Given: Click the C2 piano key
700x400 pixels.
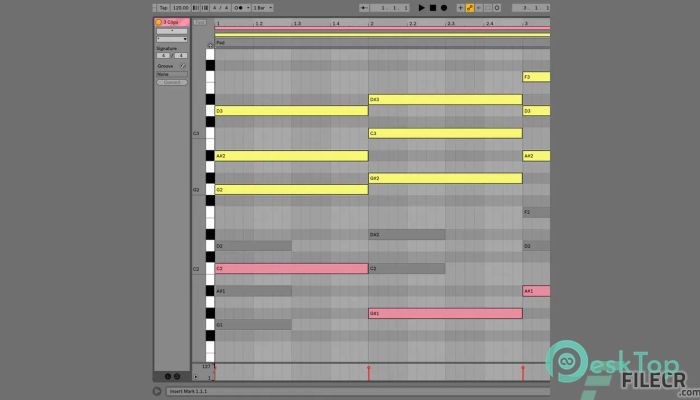Looking at the screenshot, I should pos(210,269).
